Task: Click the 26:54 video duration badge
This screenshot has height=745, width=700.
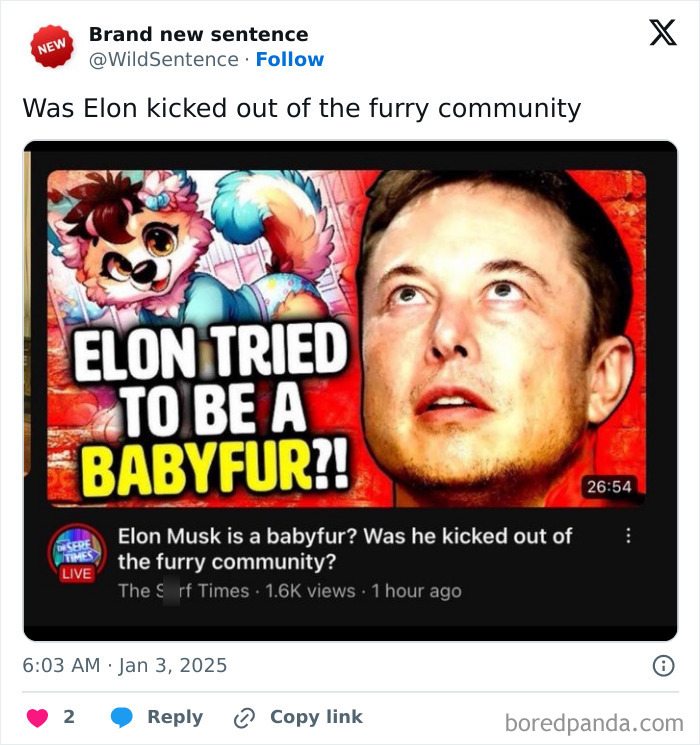Action: click(x=608, y=486)
